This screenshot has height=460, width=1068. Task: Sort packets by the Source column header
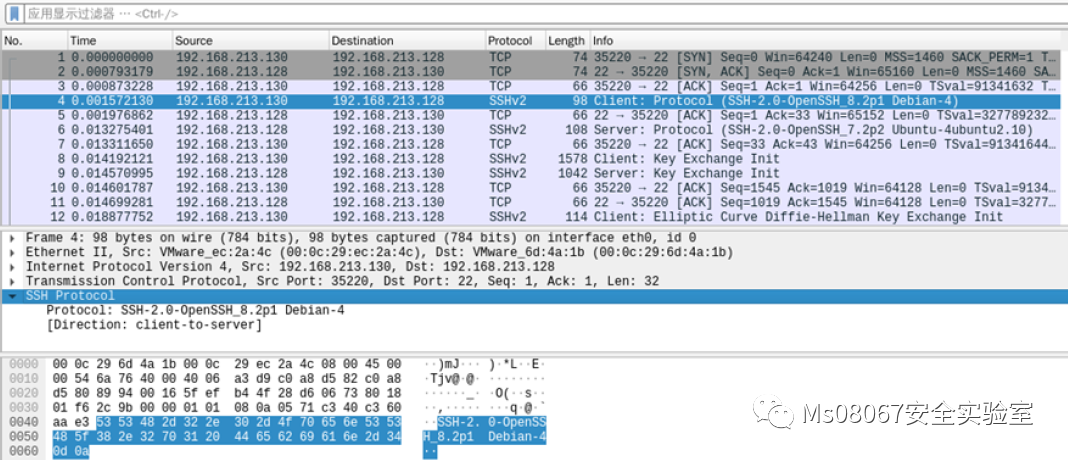pos(251,41)
